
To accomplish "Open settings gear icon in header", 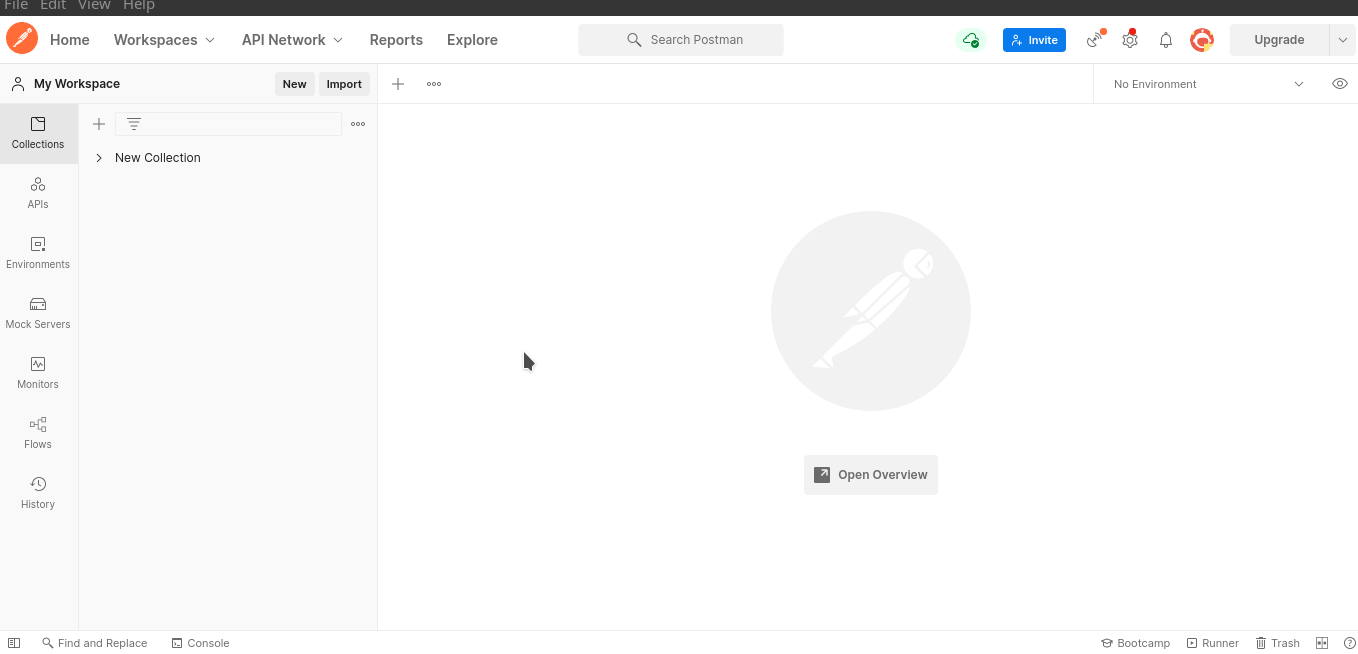I will pos(1130,40).
